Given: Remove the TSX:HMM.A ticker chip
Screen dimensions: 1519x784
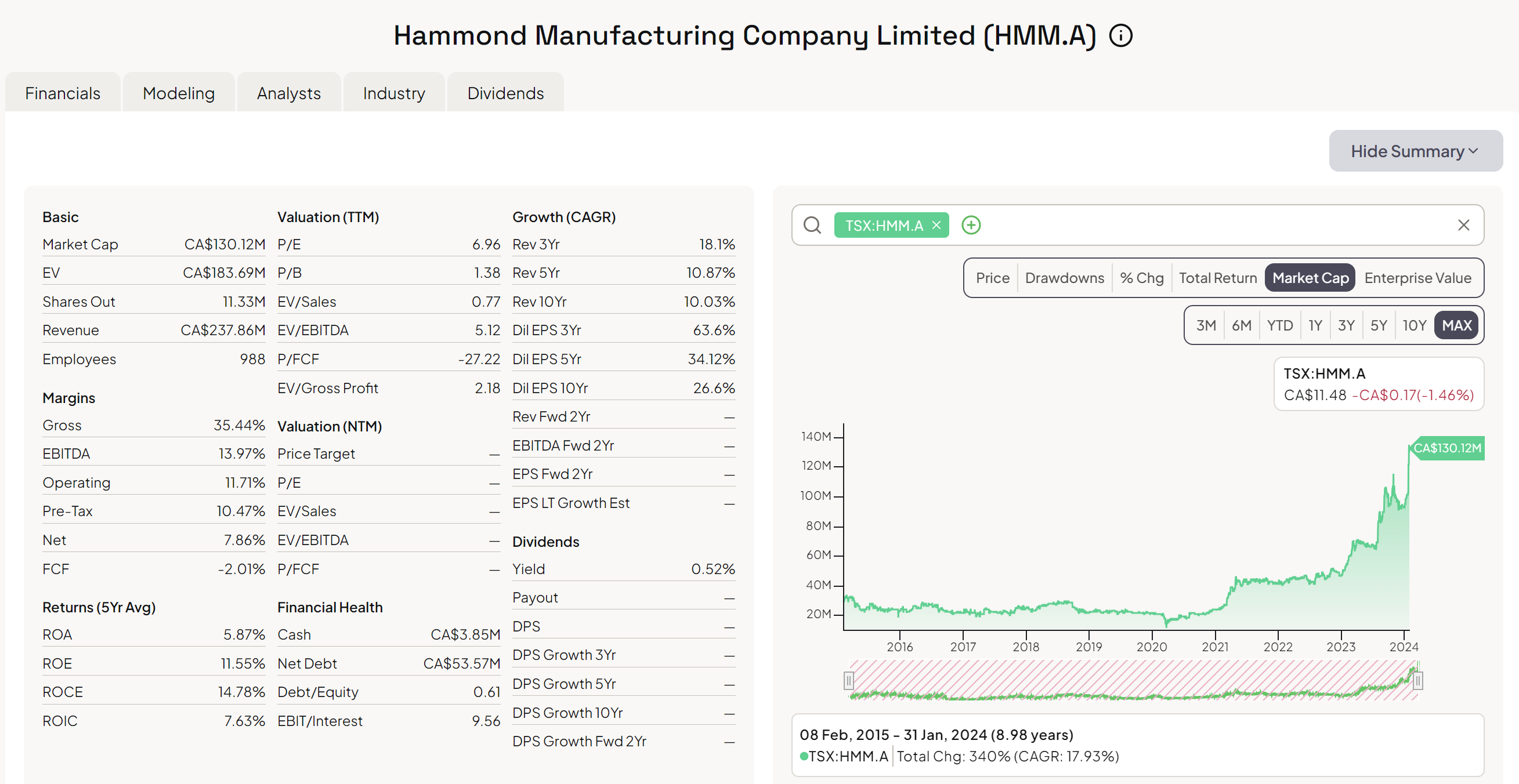Looking at the screenshot, I should coord(936,225).
